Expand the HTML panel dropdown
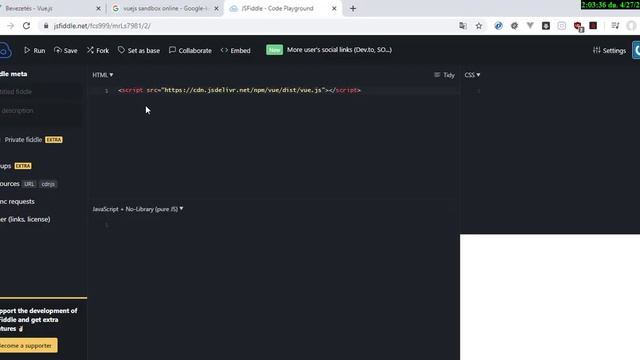The image size is (640, 360). point(102,75)
